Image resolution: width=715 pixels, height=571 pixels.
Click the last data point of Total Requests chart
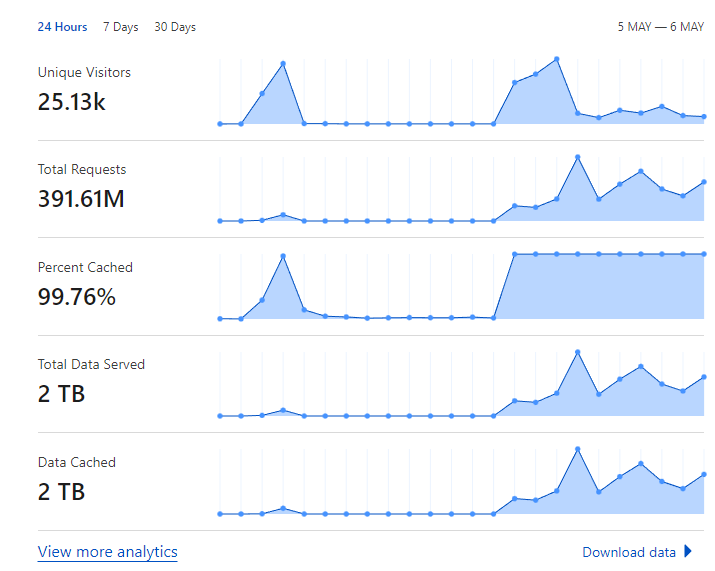704,182
